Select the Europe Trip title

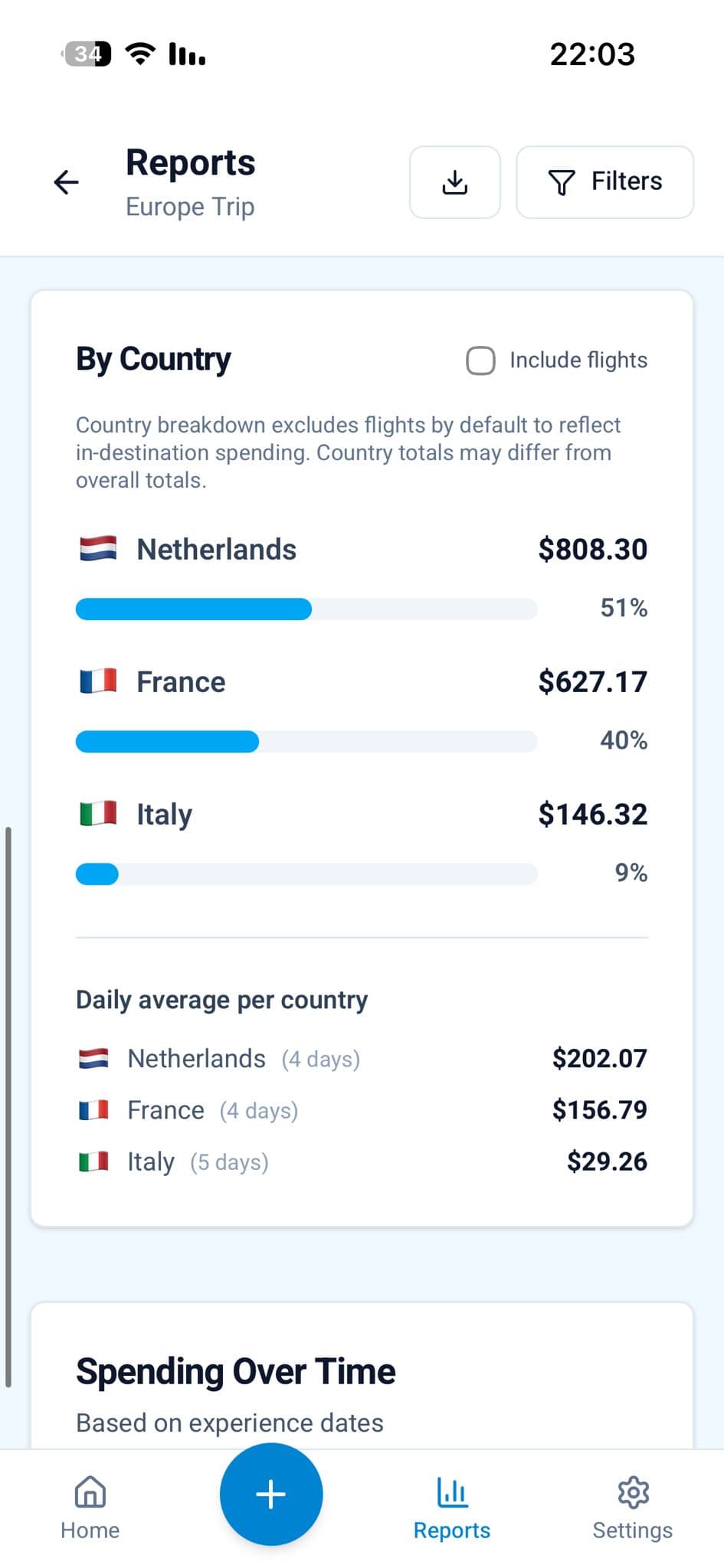(189, 206)
